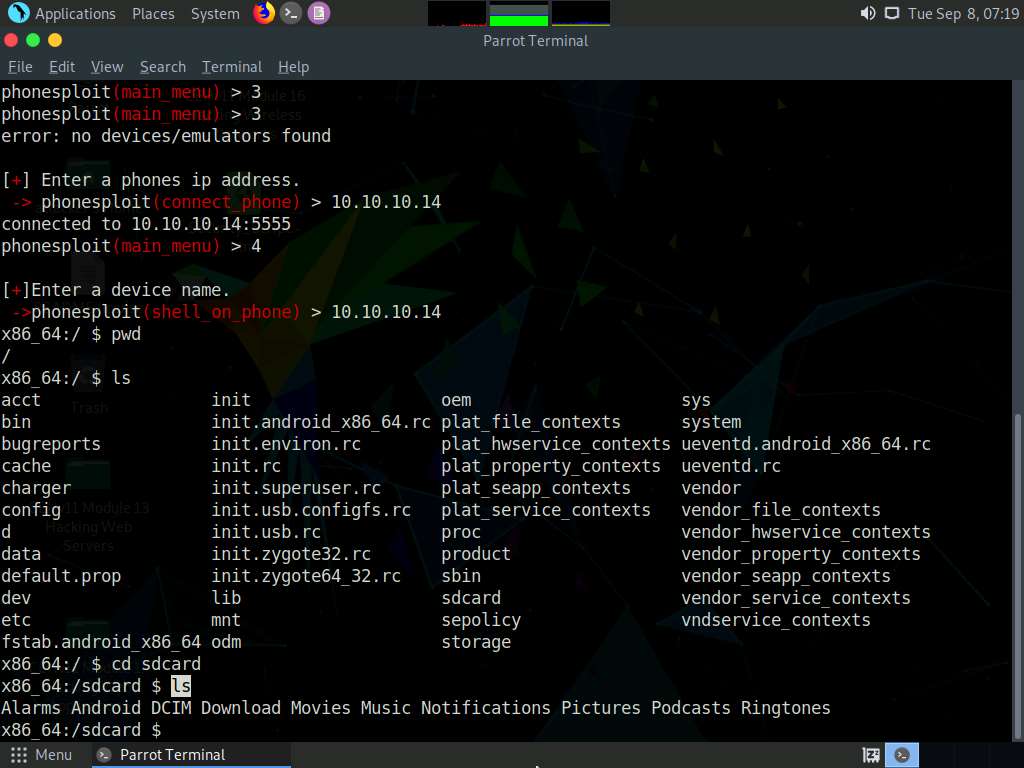This screenshot has height=768, width=1024.
Task: Open the terminal launcher in the top panel
Action: [x=290, y=13]
